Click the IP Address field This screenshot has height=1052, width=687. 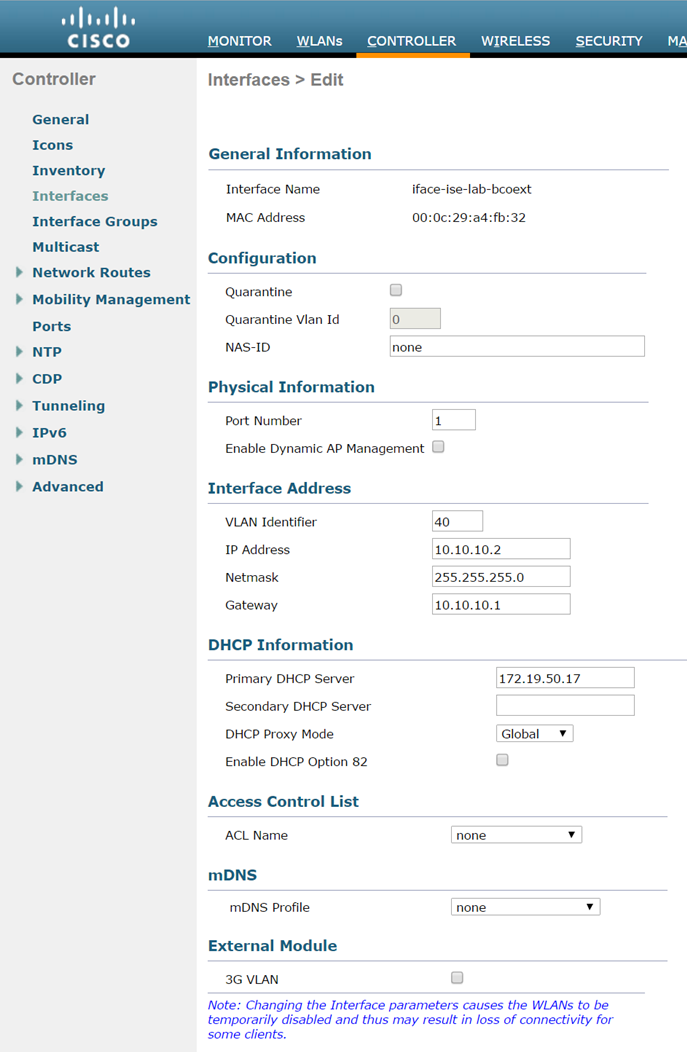(x=501, y=549)
